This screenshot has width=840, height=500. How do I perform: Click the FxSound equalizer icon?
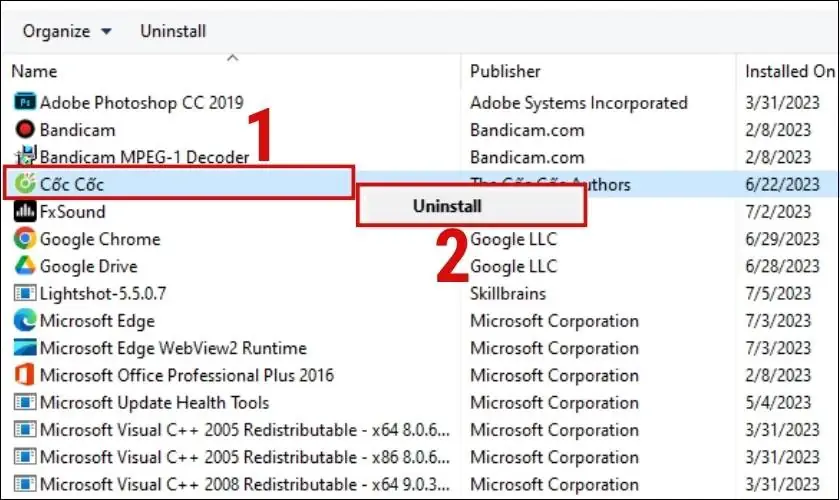coord(25,211)
